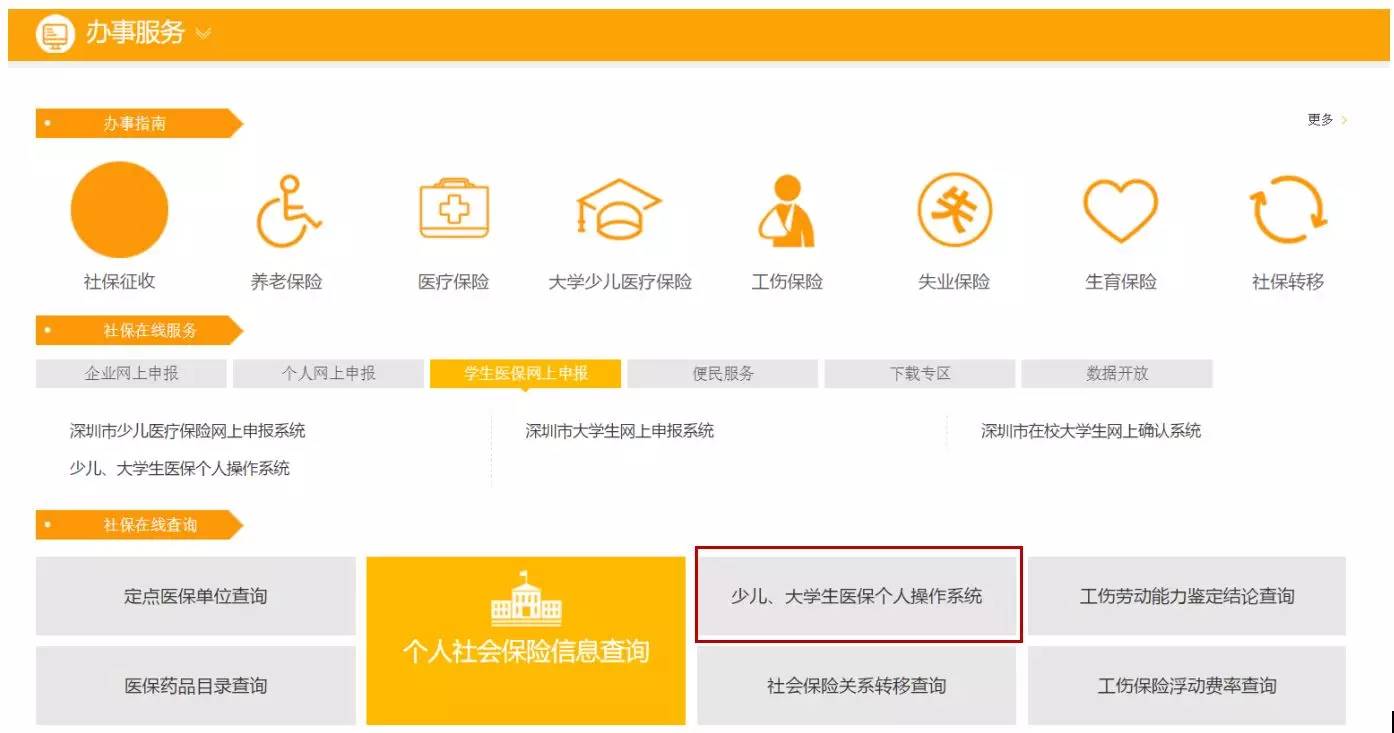This screenshot has width=1394, height=733.
Task: Click the 定点医保单位查询 button
Action: [x=196, y=596]
